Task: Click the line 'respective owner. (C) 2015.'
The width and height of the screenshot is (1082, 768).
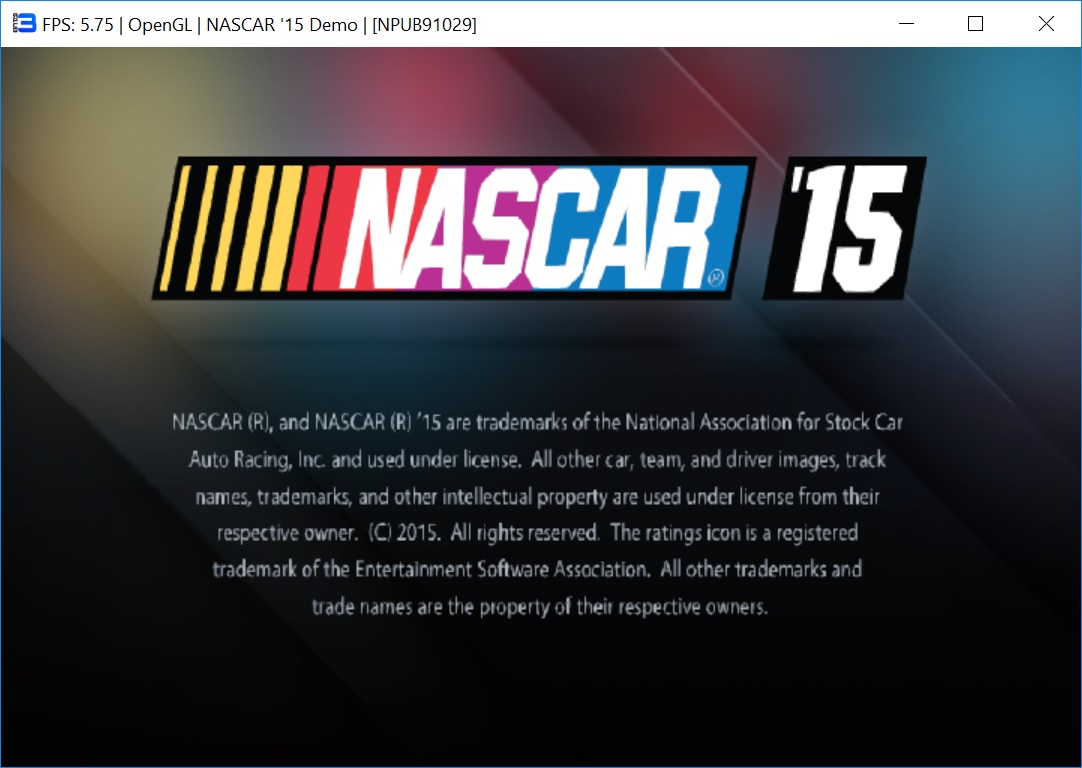Action: tap(538, 533)
